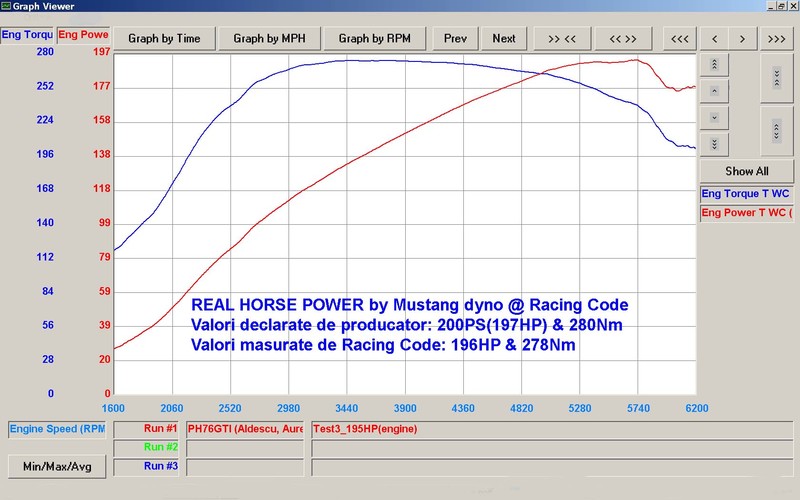Compress horizontal range with >> << button
800x500 pixels.
[x=562, y=38]
